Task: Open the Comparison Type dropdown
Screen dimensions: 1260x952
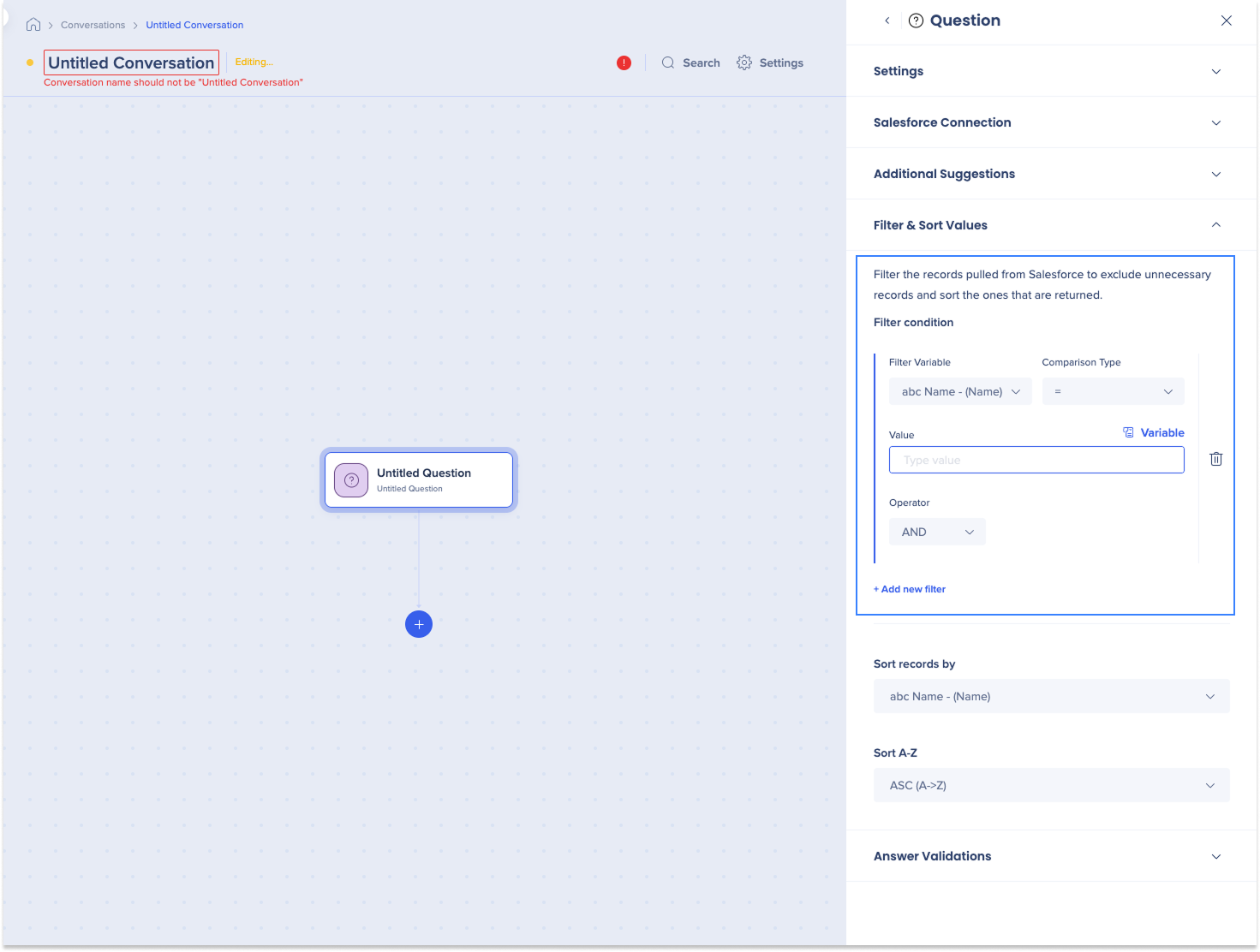Action: click(x=1113, y=391)
